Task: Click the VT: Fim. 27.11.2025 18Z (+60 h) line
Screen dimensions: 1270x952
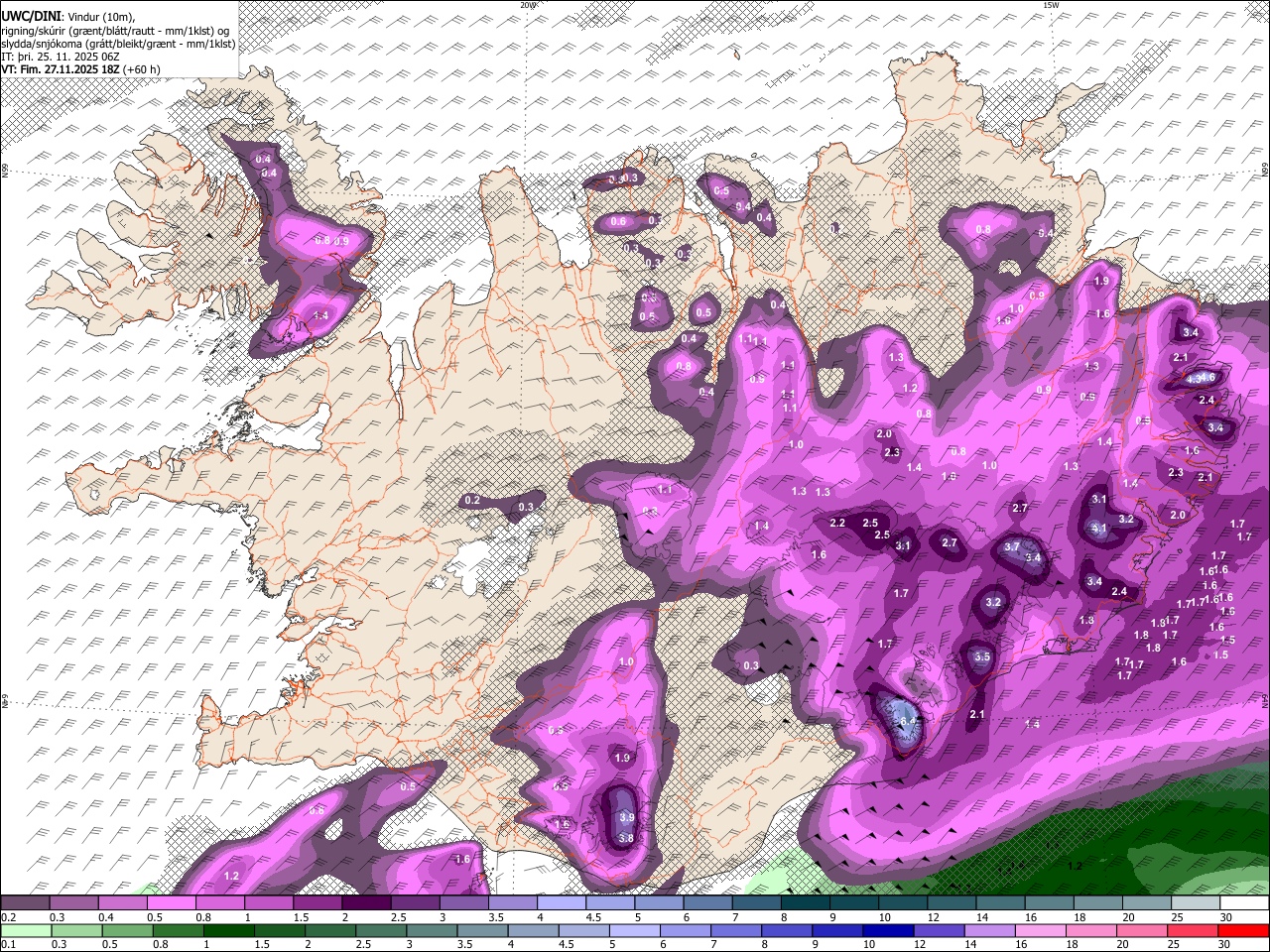Action: (81, 69)
